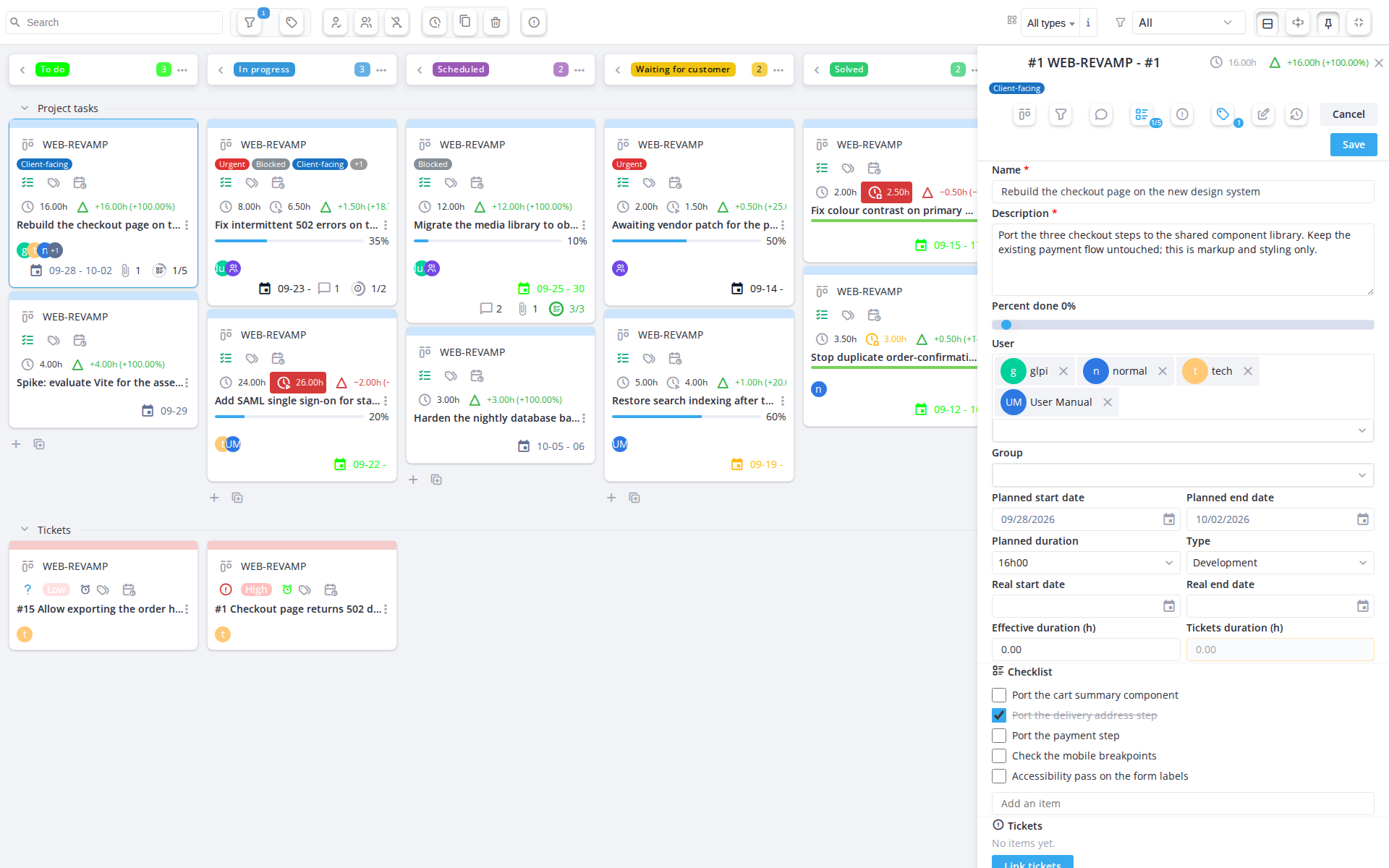Open menu on 'Fix intermittent 502 errors' card
Image resolution: width=1389 pixels, height=868 pixels.
tap(386, 226)
